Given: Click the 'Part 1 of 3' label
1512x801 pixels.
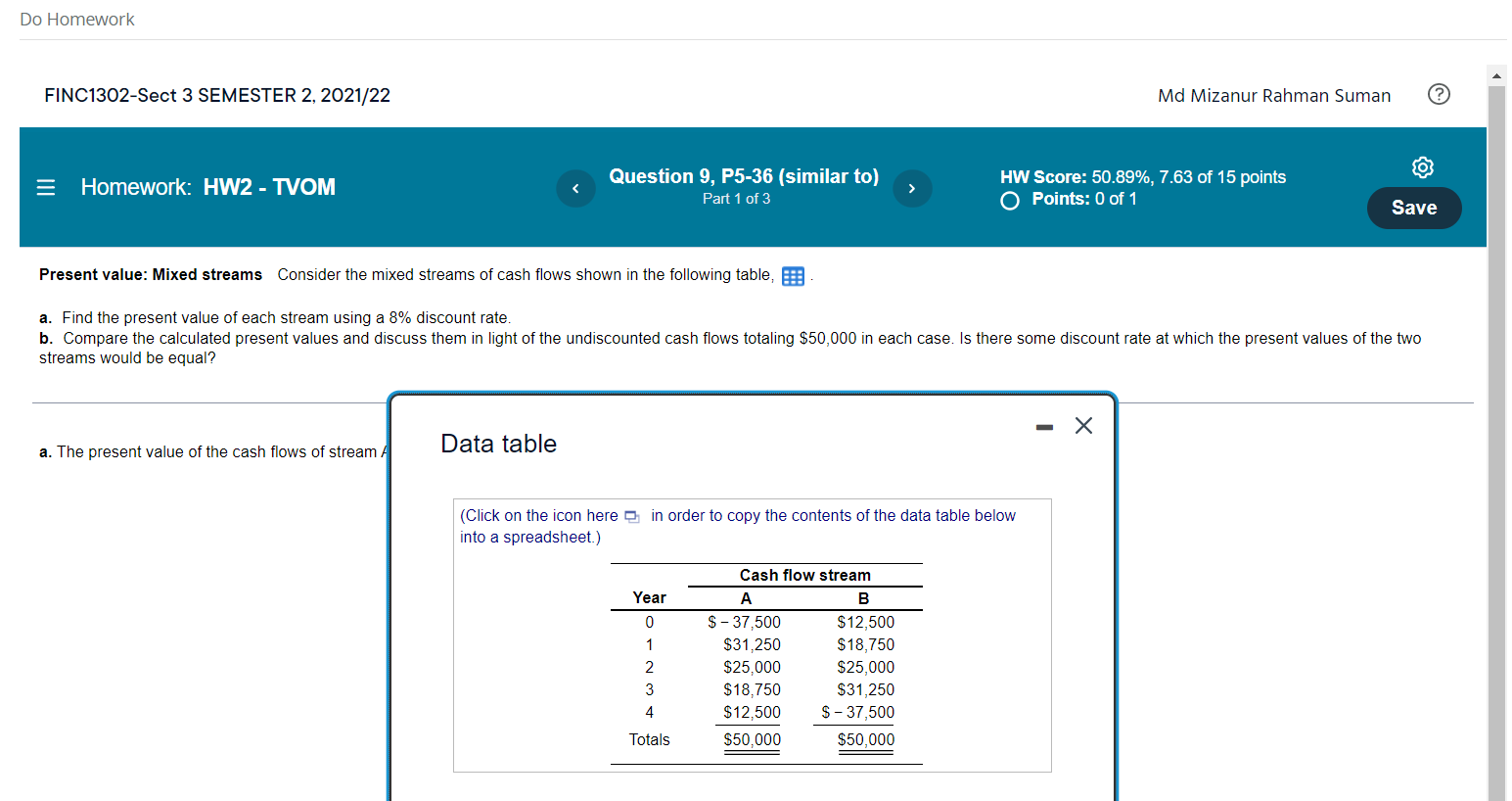Looking at the screenshot, I should coord(737,198).
